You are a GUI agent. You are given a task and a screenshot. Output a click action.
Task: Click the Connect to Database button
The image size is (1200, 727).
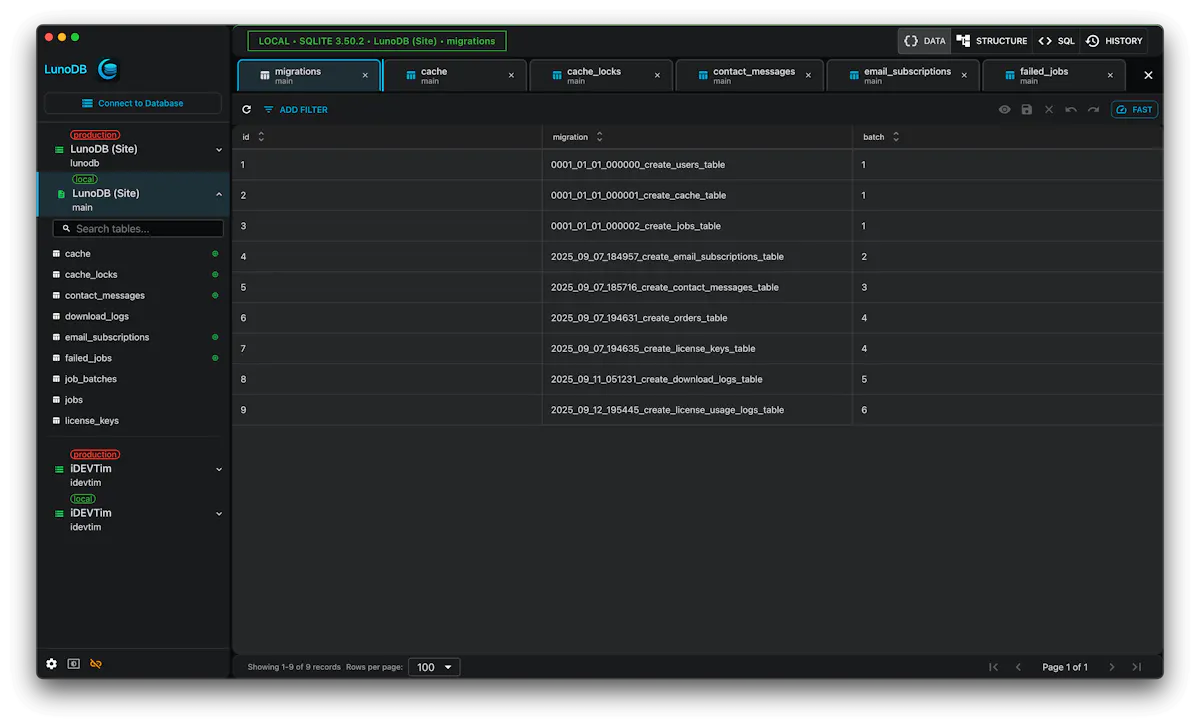pos(133,103)
